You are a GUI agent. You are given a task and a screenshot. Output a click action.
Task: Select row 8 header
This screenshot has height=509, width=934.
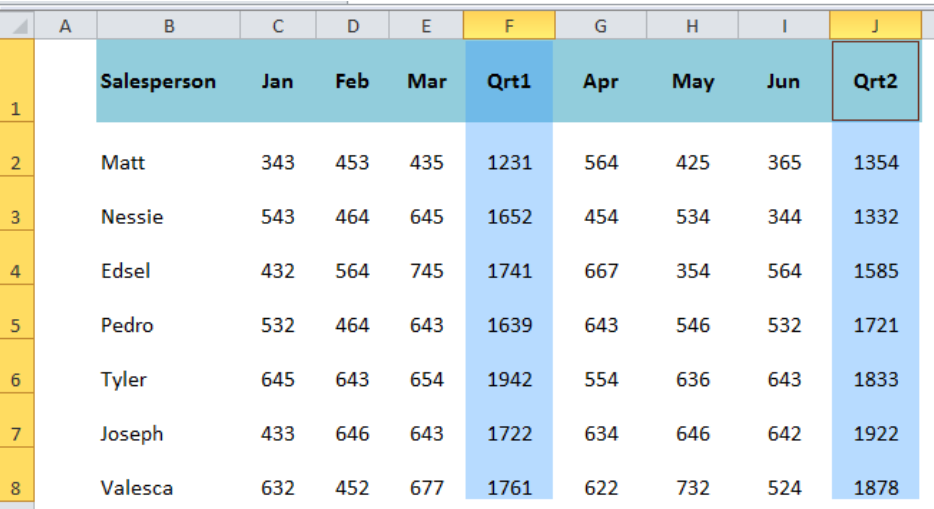tap(17, 474)
